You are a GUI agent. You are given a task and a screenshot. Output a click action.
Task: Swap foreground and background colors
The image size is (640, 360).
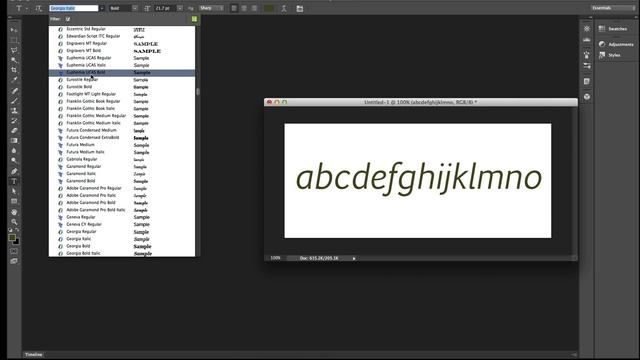(x=17, y=230)
